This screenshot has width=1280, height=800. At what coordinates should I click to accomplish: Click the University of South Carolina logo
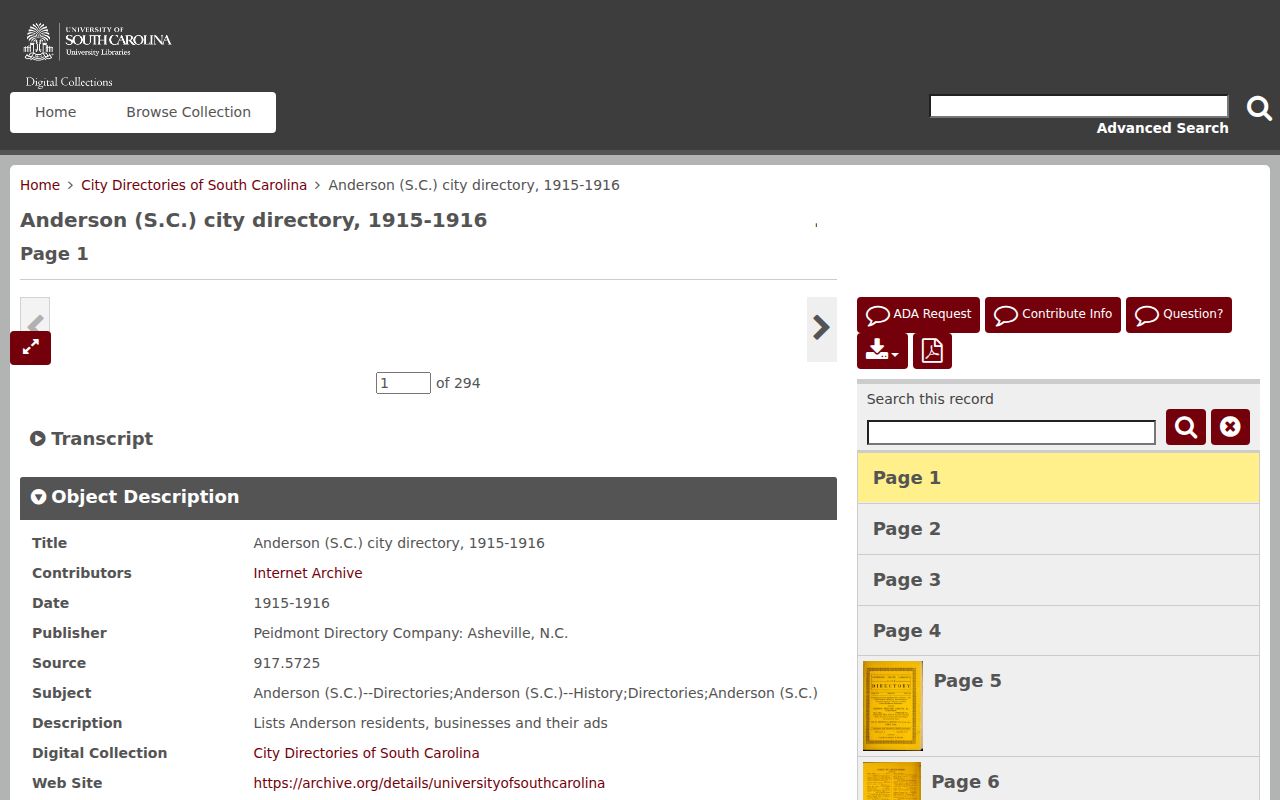[x=98, y=42]
